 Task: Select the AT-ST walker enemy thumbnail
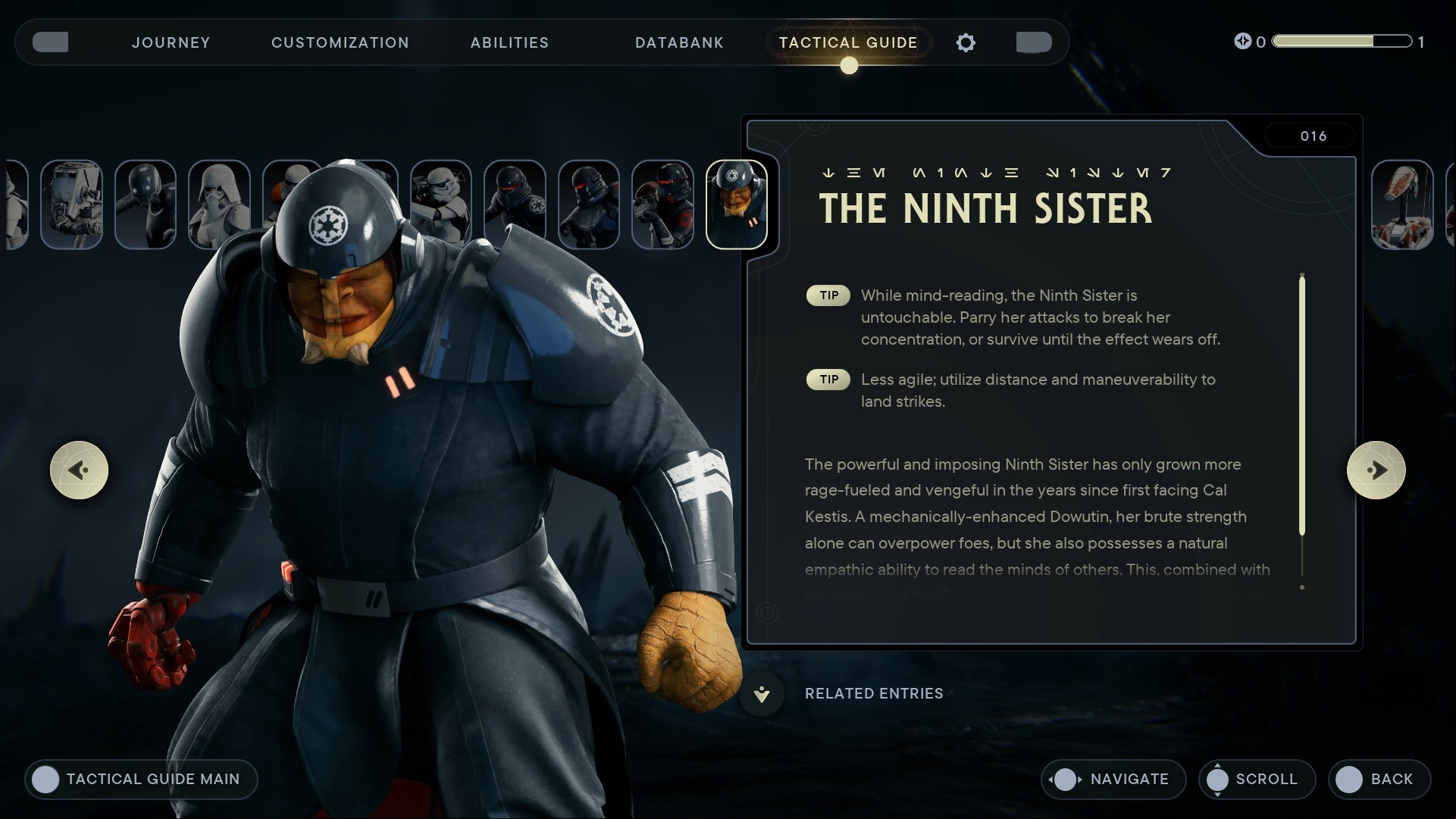(x=71, y=205)
